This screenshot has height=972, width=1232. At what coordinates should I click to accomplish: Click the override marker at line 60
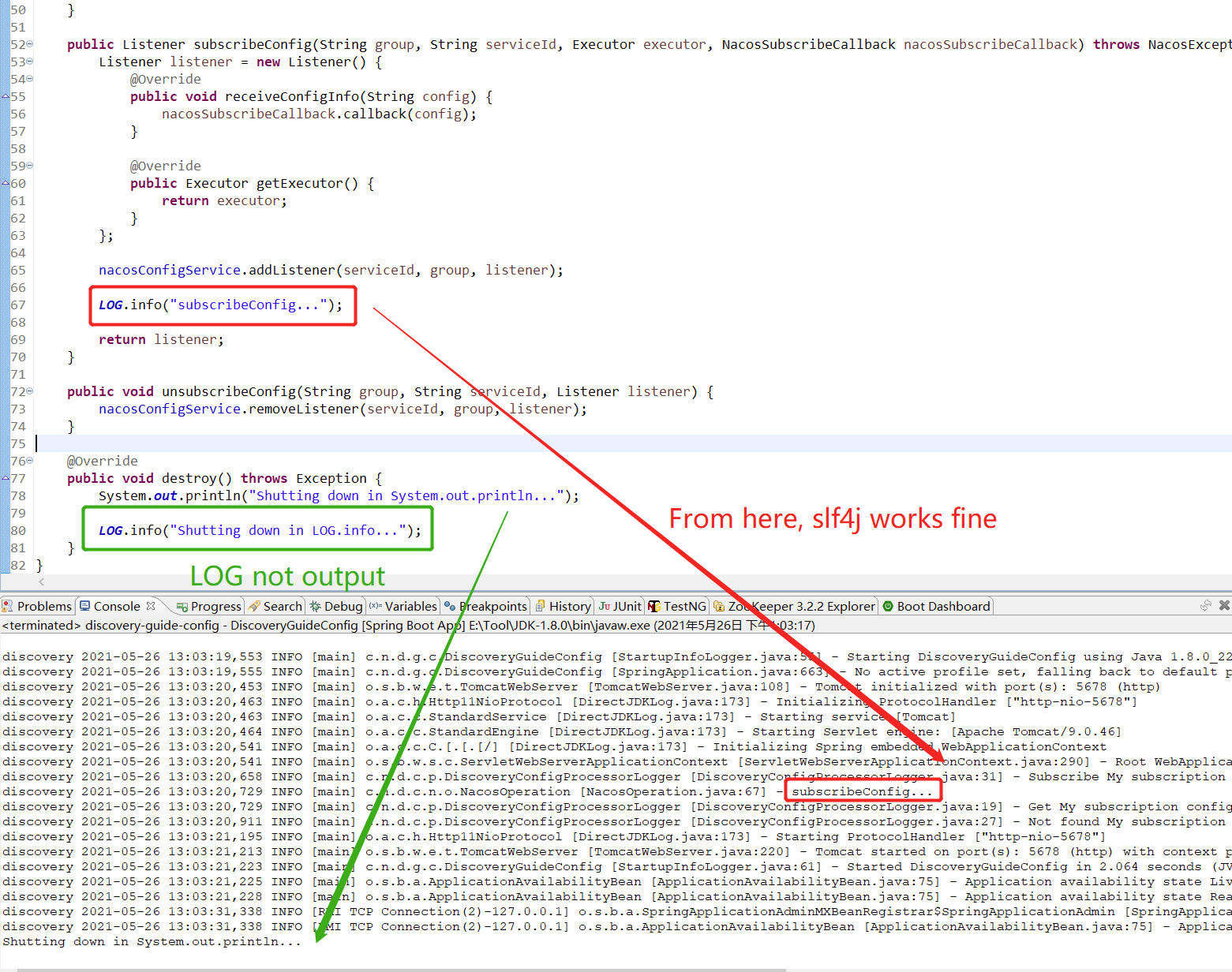(x=6, y=183)
